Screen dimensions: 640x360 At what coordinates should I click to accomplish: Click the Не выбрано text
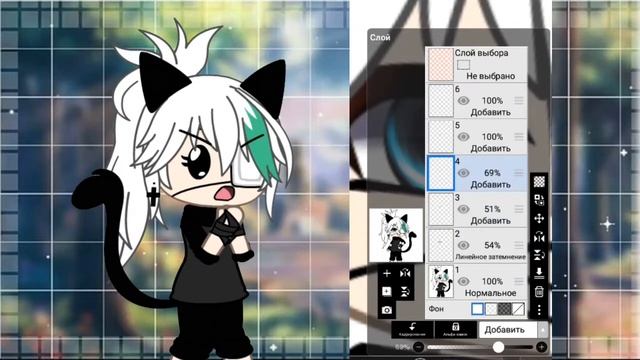[x=491, y=76]
